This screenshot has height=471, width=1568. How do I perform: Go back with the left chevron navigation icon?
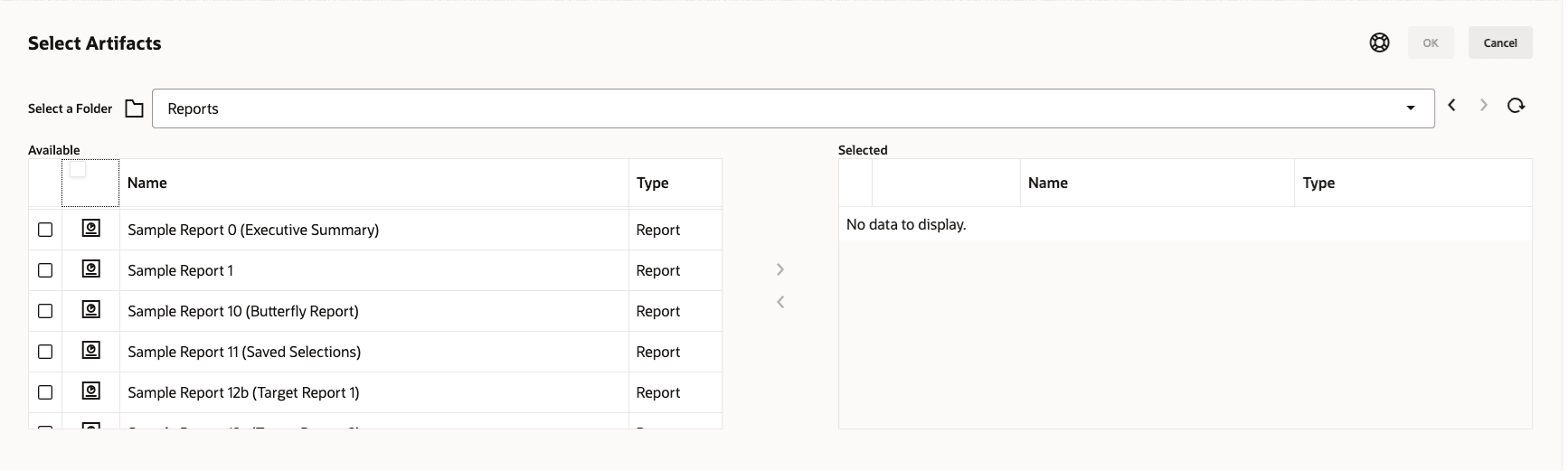click(1451, 106)
